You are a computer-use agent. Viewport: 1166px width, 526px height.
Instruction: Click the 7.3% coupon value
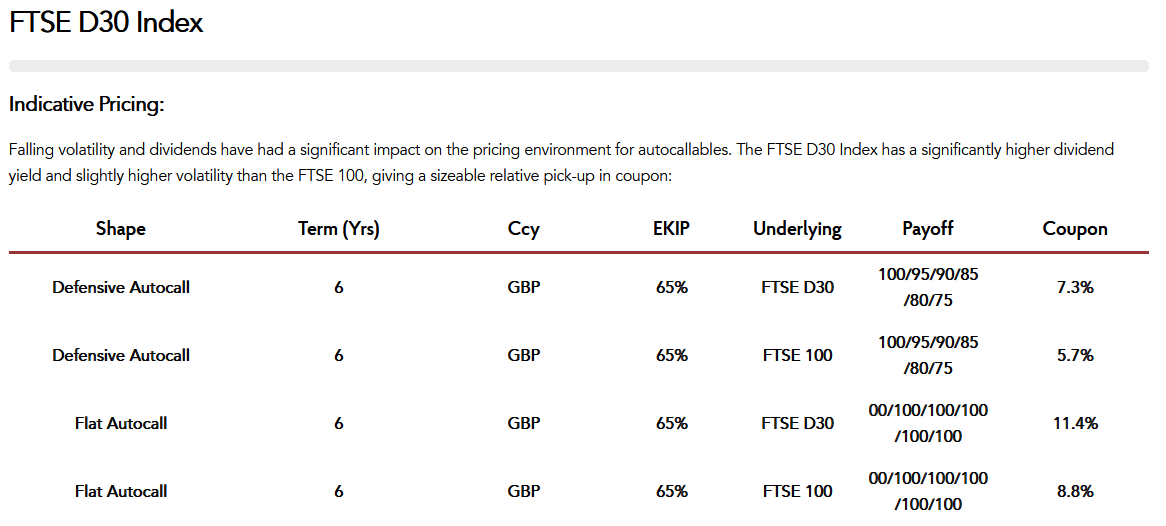click(1075, 287)
